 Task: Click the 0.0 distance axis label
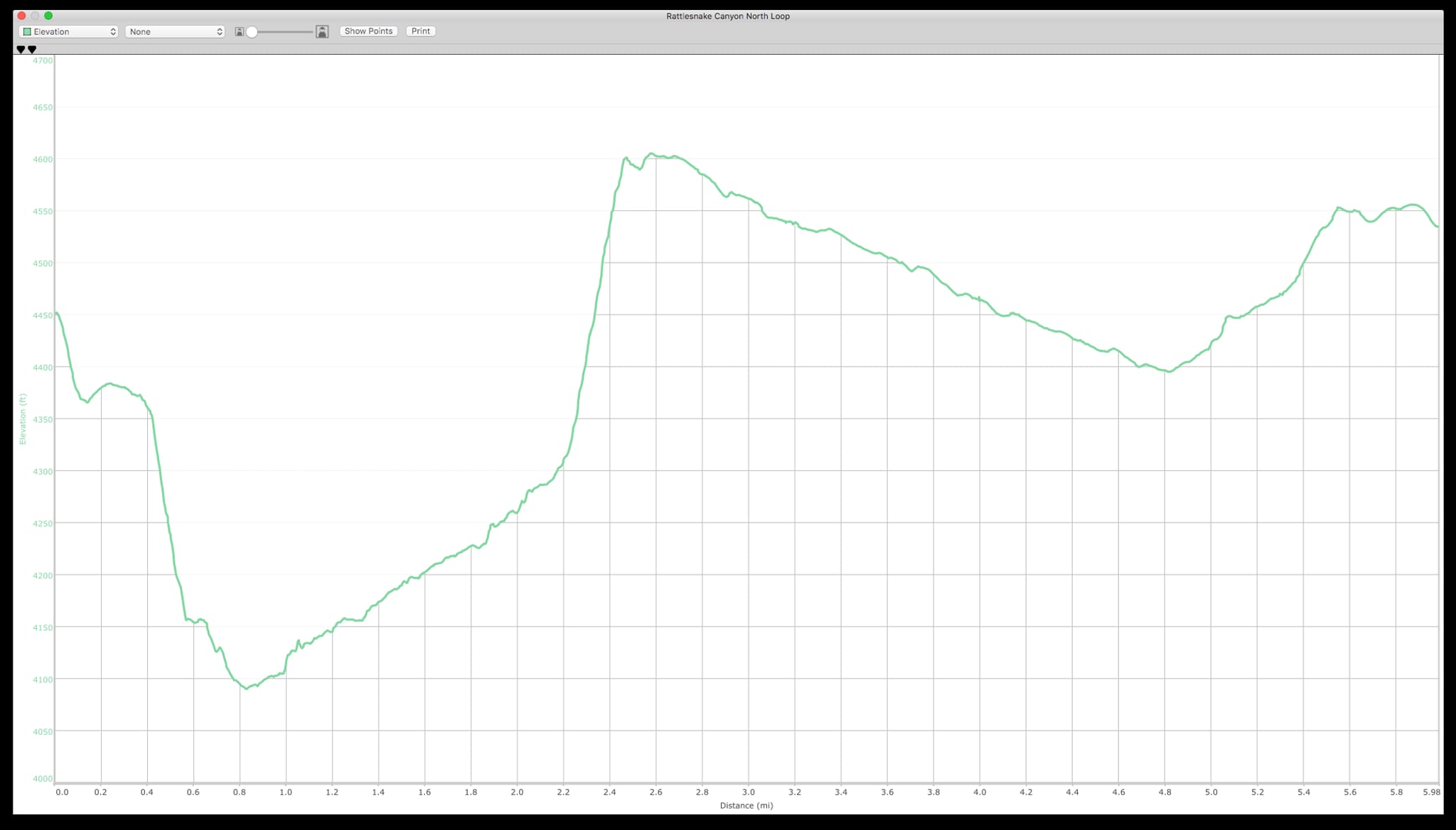tap(63, 792)
